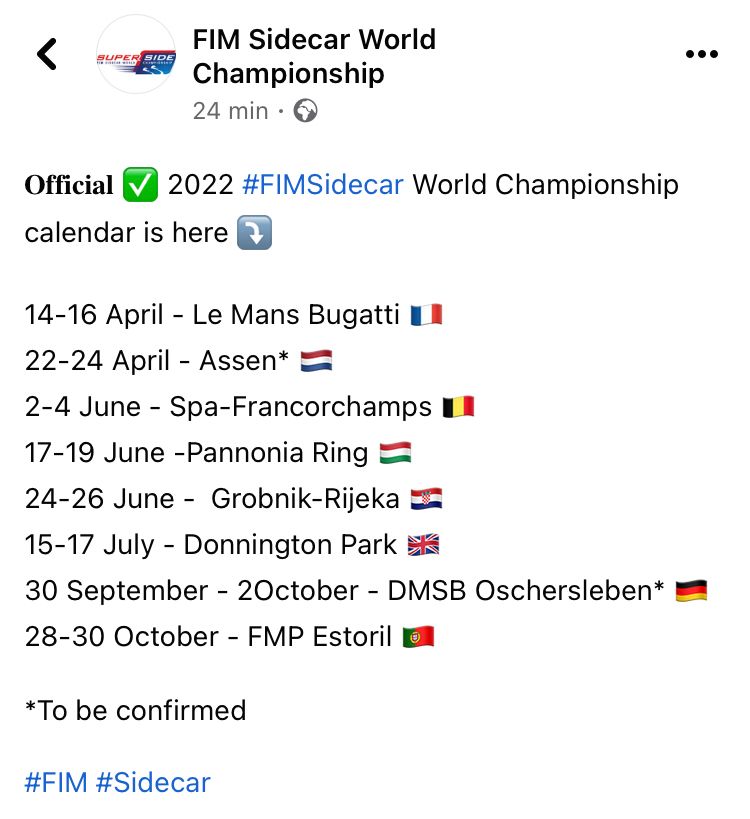Viewport: 750px width, 819px height.
Task: Click the blue down-arrow emoji
Action: (x=254, y=232)
